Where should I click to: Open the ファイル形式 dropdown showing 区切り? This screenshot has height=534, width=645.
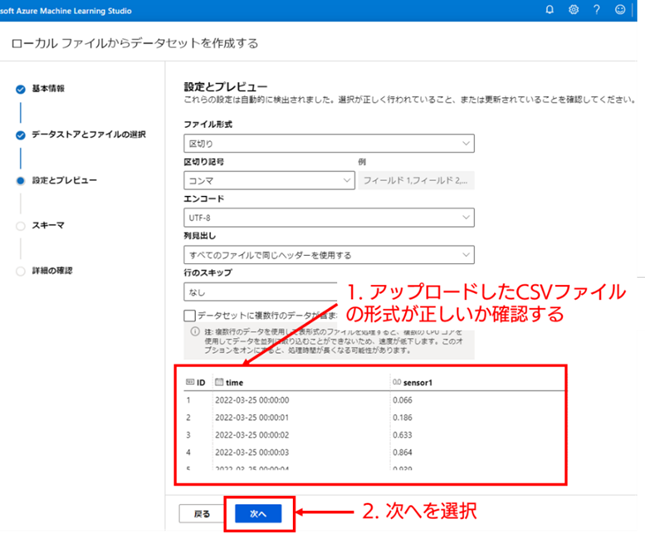pyautogui.click(x=329, y=144)
